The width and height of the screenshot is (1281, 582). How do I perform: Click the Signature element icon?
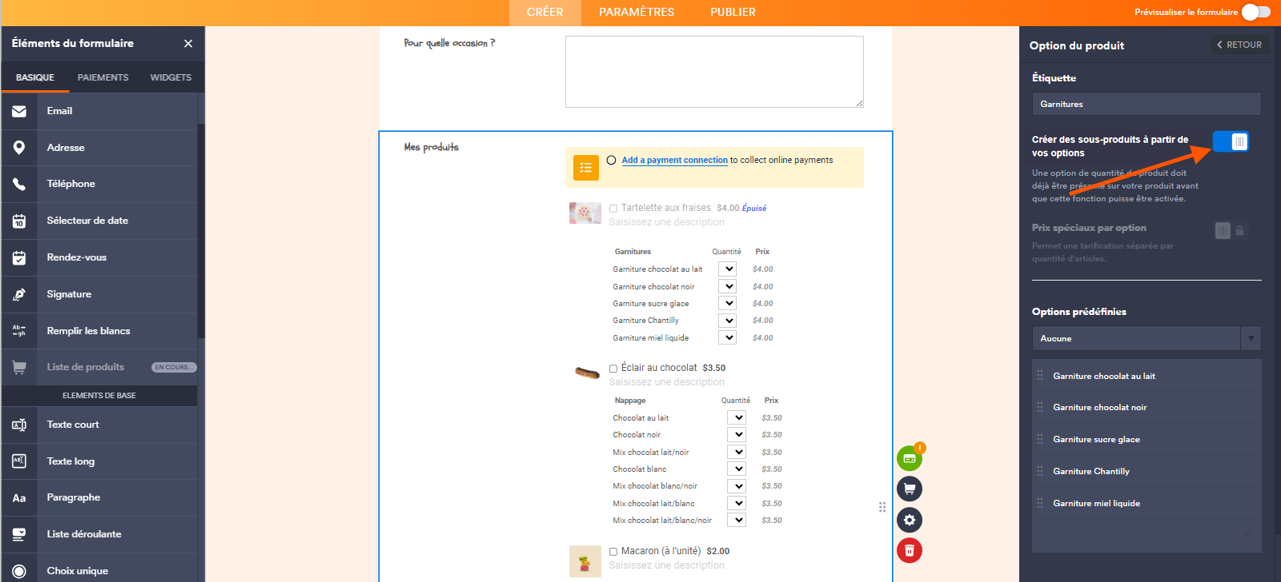pos(18,295)
